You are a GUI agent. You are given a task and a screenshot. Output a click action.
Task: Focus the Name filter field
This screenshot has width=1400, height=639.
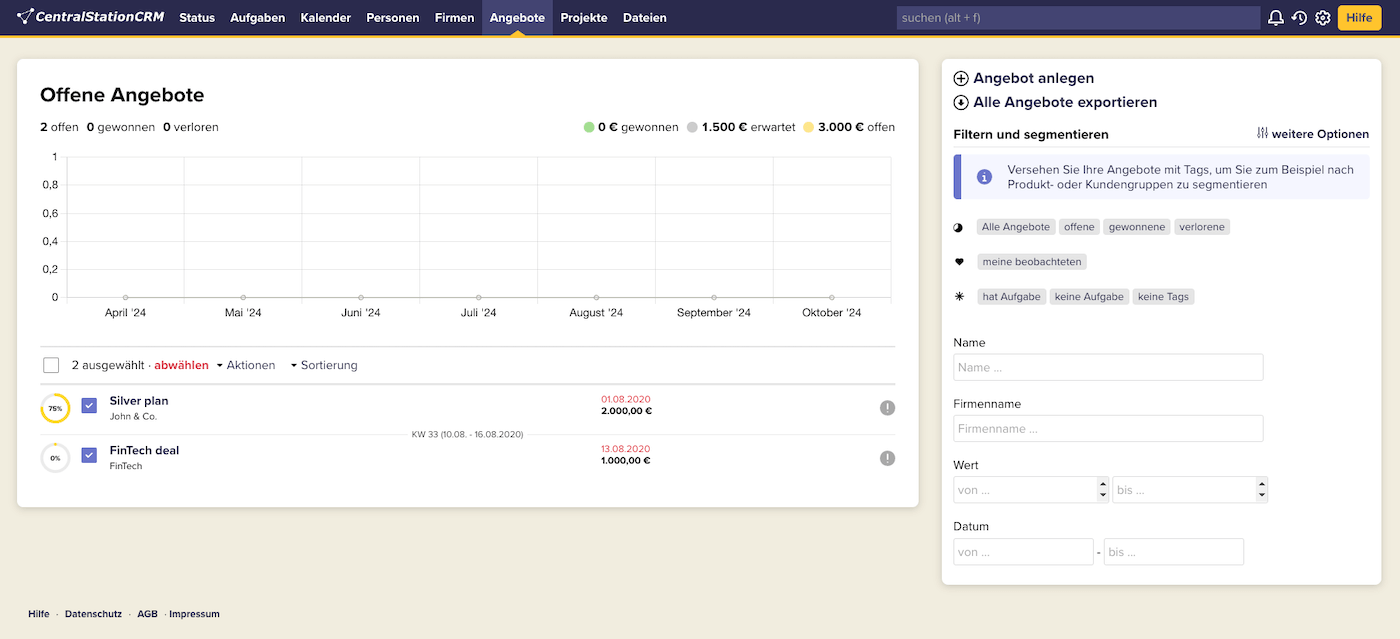pyautogui.click(x=1108, y=367)
